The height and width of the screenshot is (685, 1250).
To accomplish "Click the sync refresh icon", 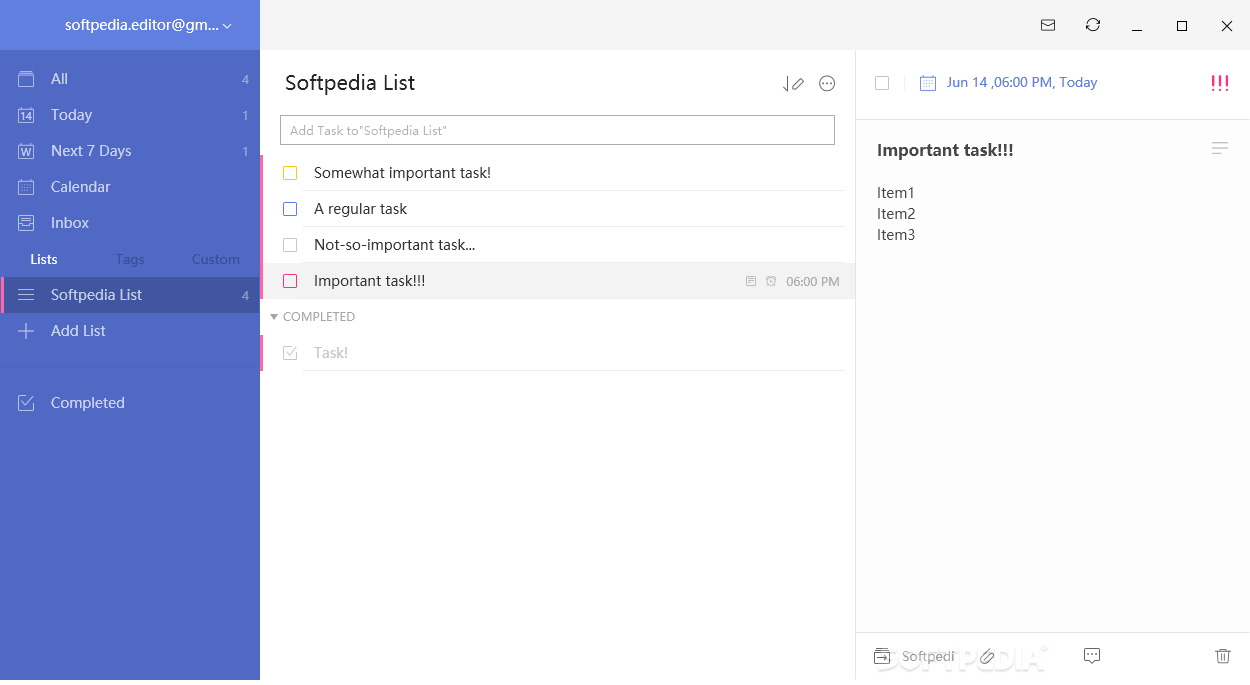I will tap(1093, 25).
